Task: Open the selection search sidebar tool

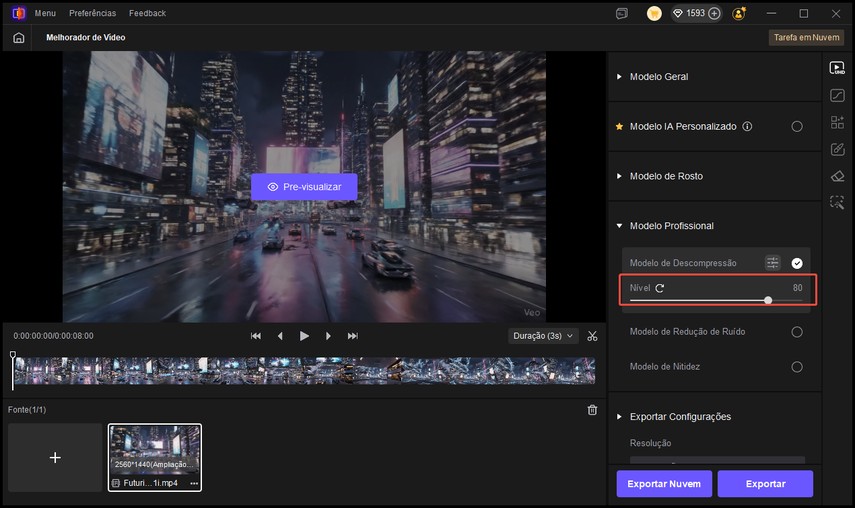Action: (x=837, y=202)
